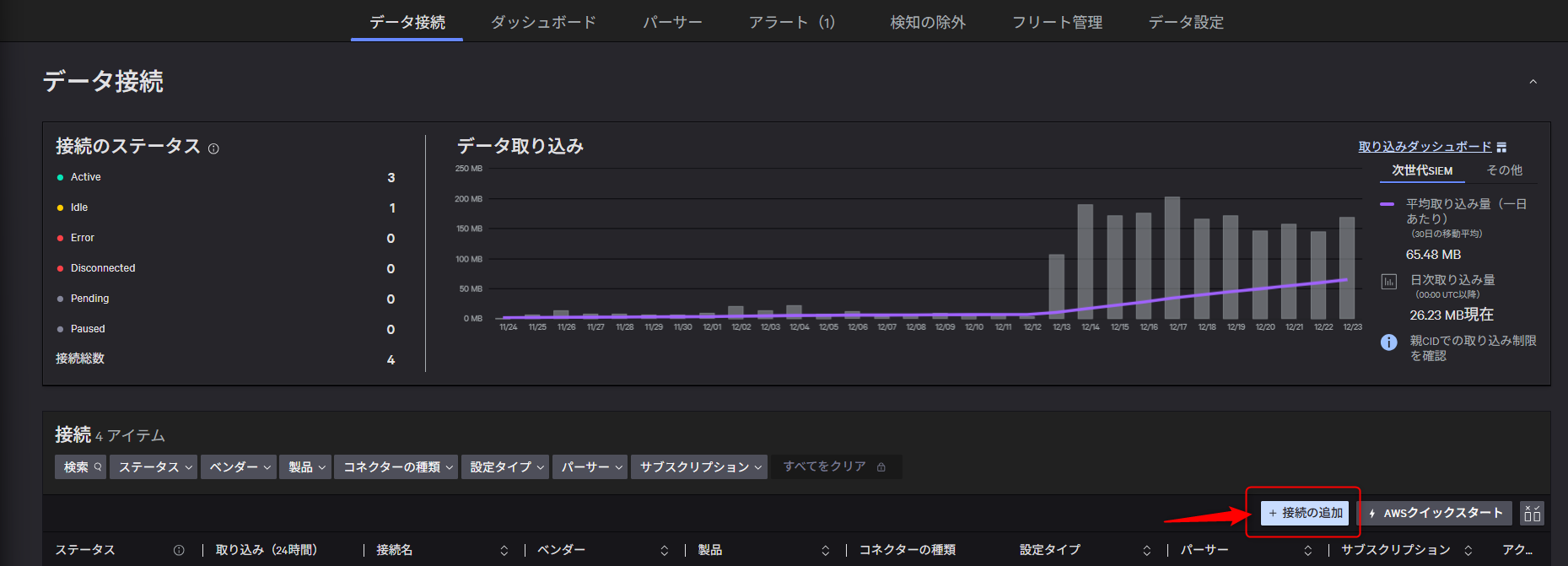The width and height of the screenshot is (1568, 566).
Task: Sort the 製品 column with its sort icon
Action: click(x=825, y=550)
